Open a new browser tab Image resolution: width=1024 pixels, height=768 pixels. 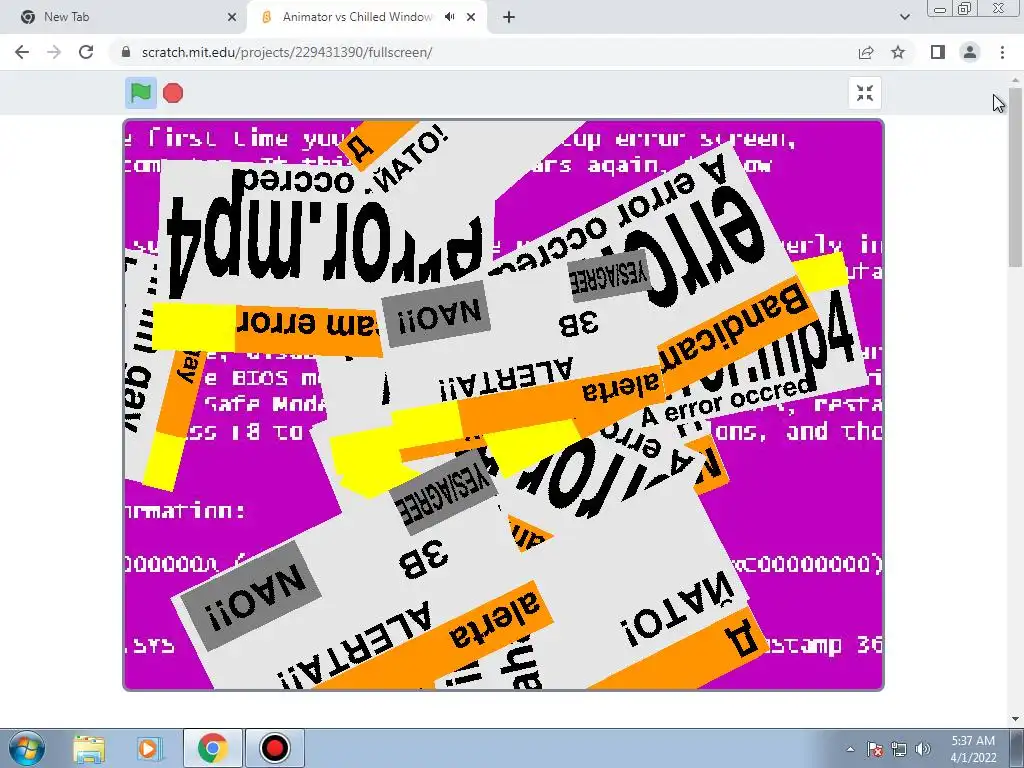pos(509,17)
